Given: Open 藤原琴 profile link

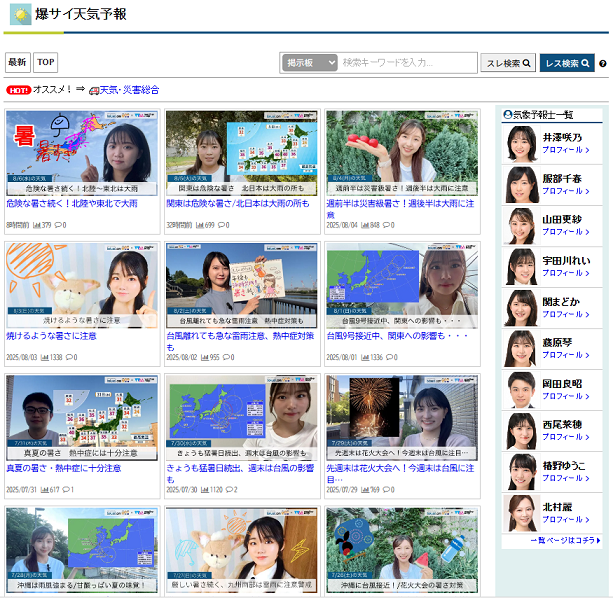Looking at the screenshot, I should pos(566,355).
